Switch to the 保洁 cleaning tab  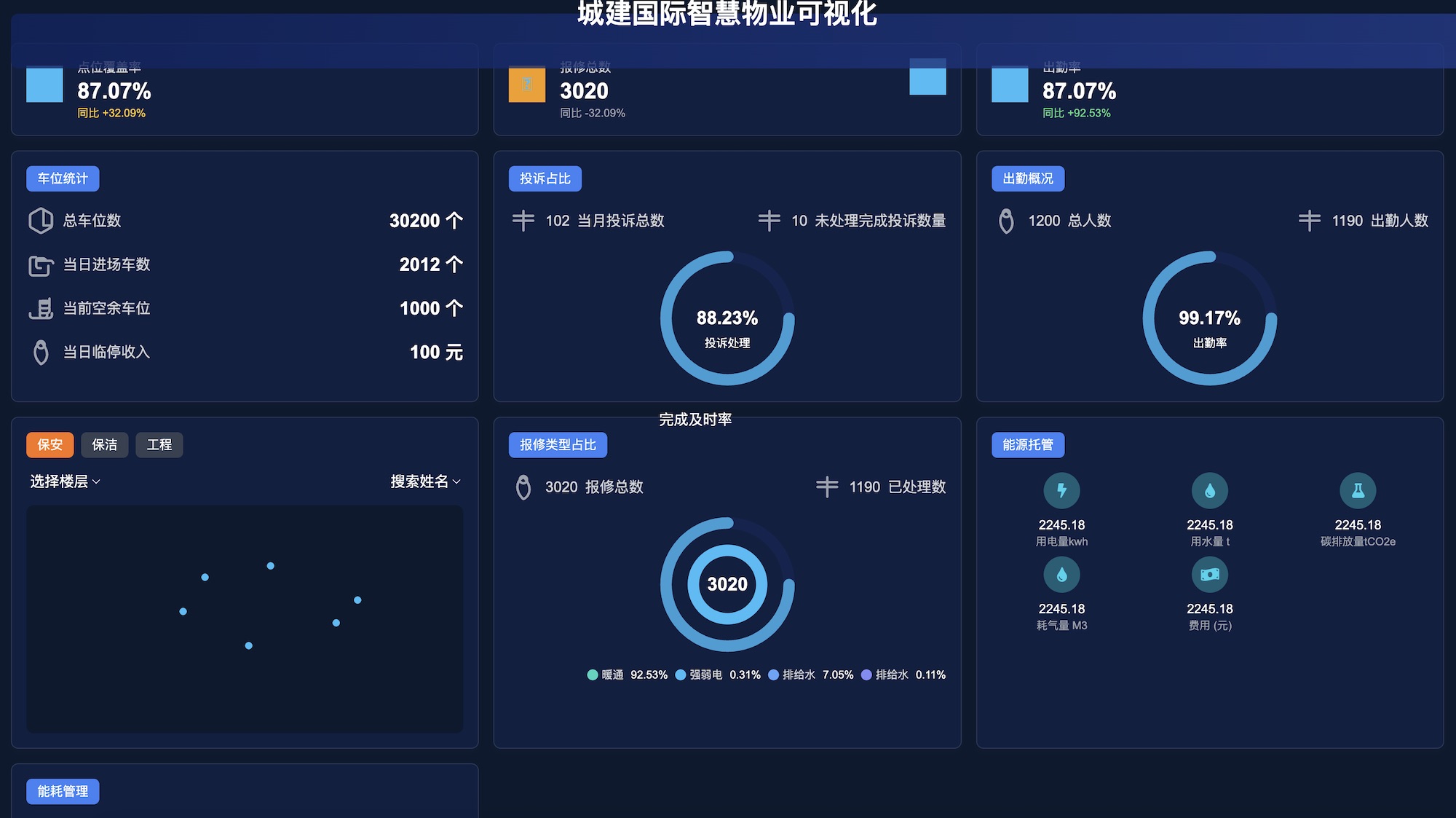tap(104, 445)
